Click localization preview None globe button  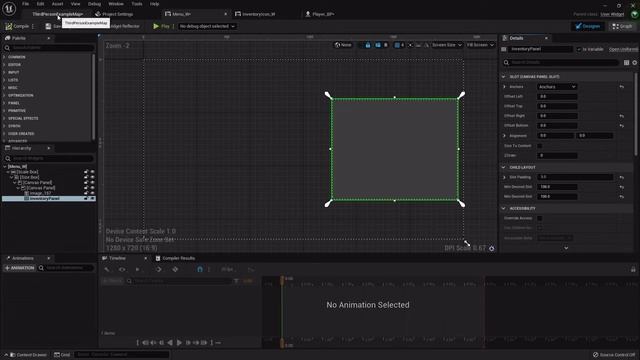click(343, 45)
